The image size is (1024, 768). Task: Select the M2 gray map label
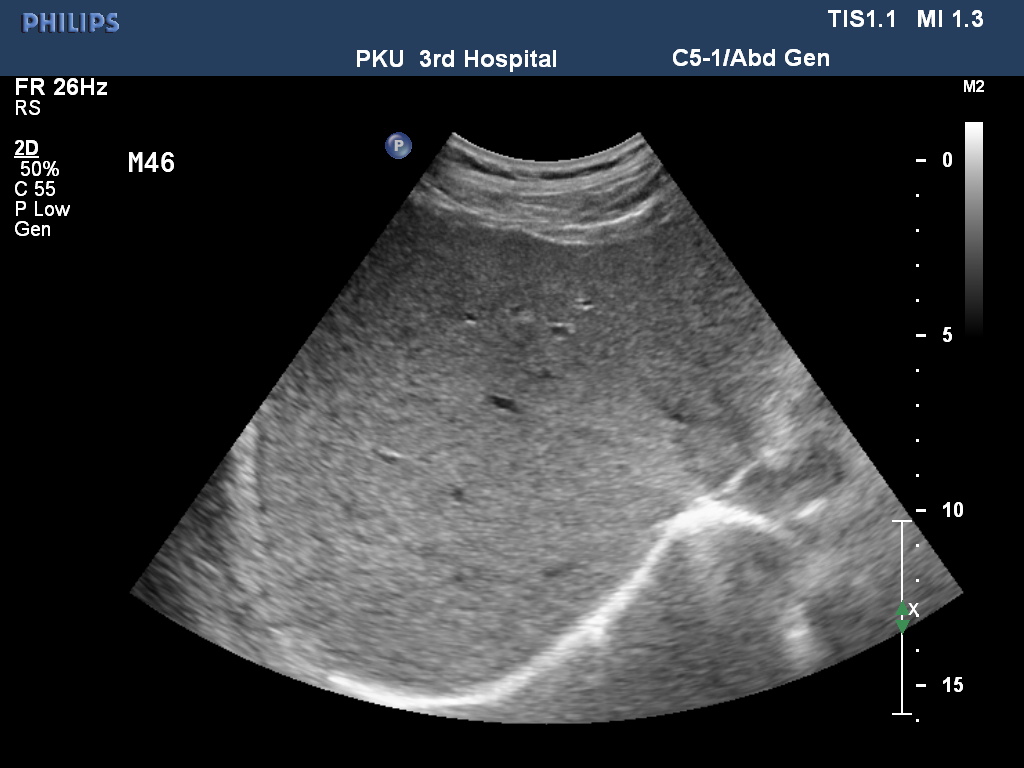click(973, 87)
